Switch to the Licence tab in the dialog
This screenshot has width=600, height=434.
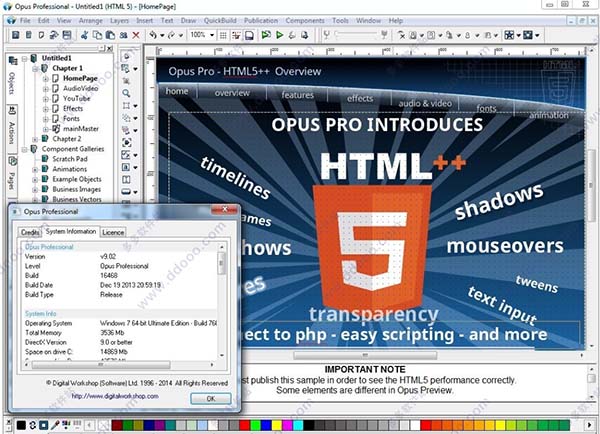(113, 232)
